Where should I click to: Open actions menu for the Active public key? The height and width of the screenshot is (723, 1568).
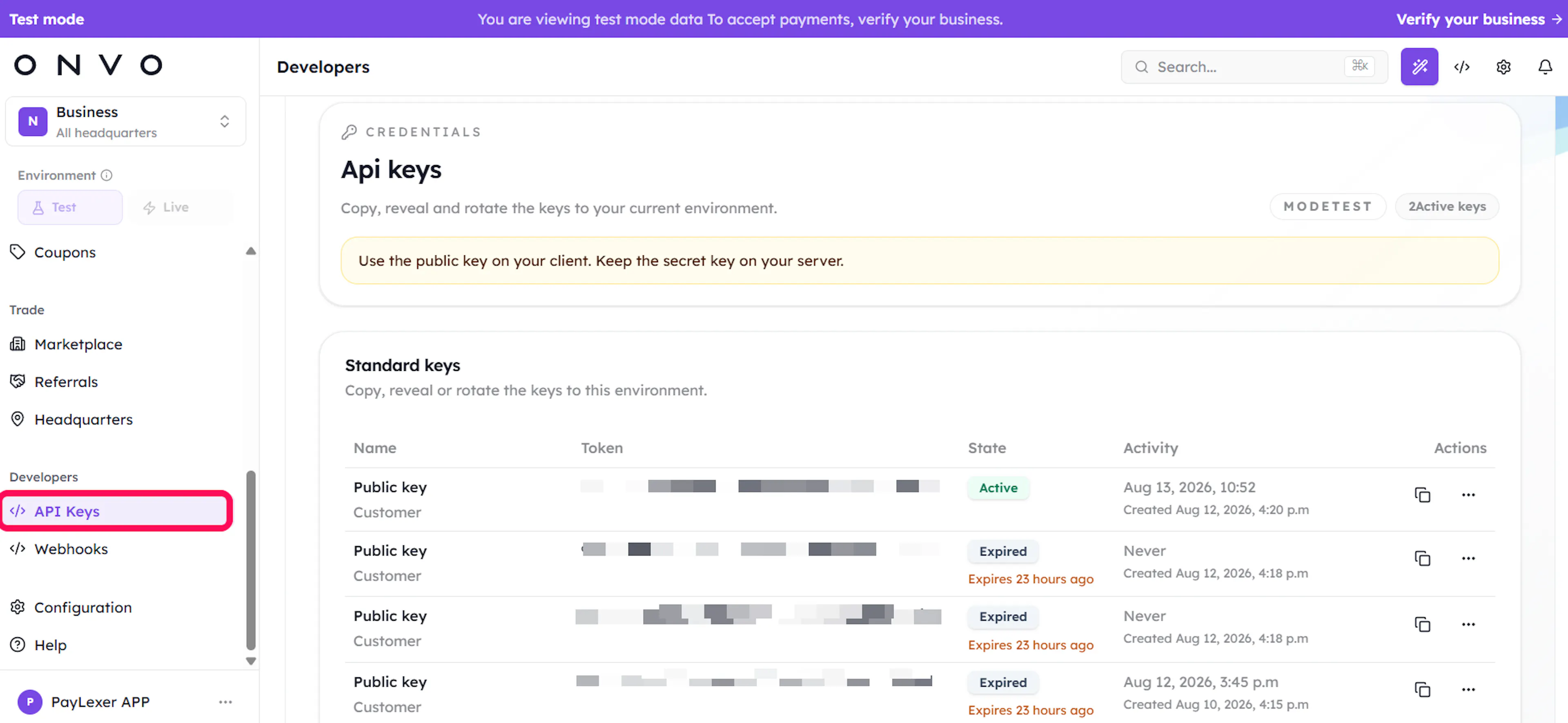tap(1468, 495)
